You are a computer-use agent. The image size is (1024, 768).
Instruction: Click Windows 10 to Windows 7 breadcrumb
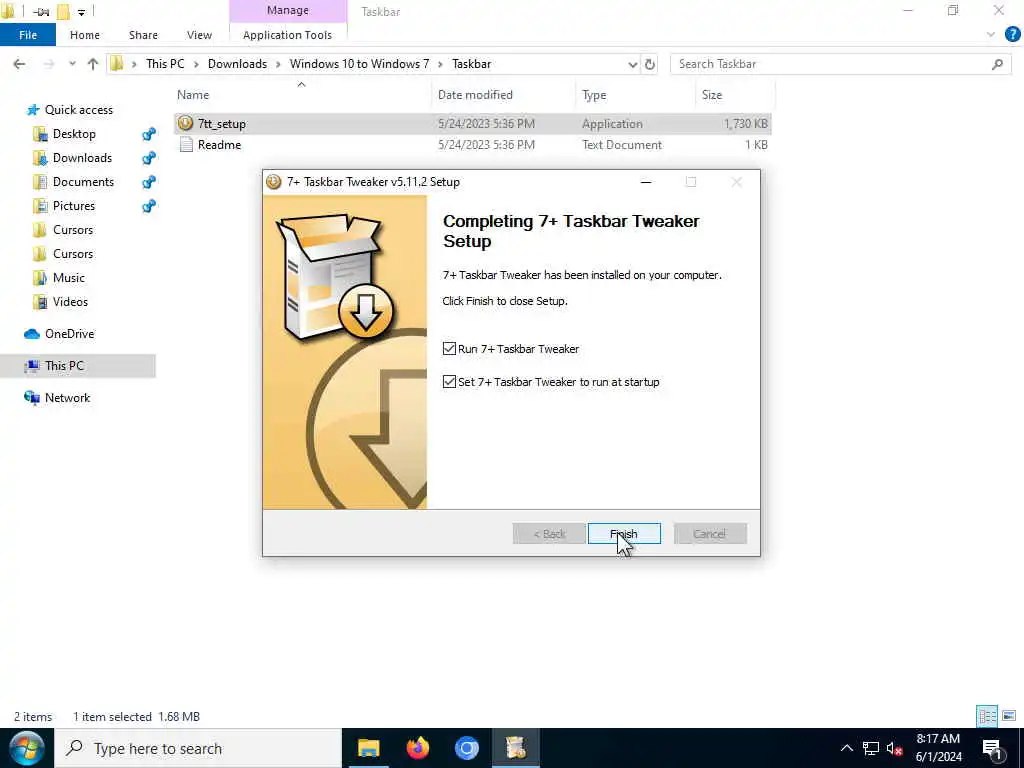pos(359,64)
